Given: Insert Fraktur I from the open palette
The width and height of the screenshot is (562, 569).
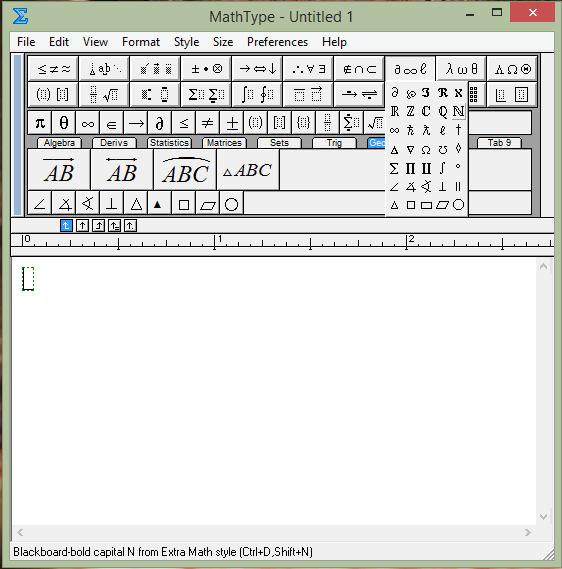Looking at the screenshot, I should 426,93.
